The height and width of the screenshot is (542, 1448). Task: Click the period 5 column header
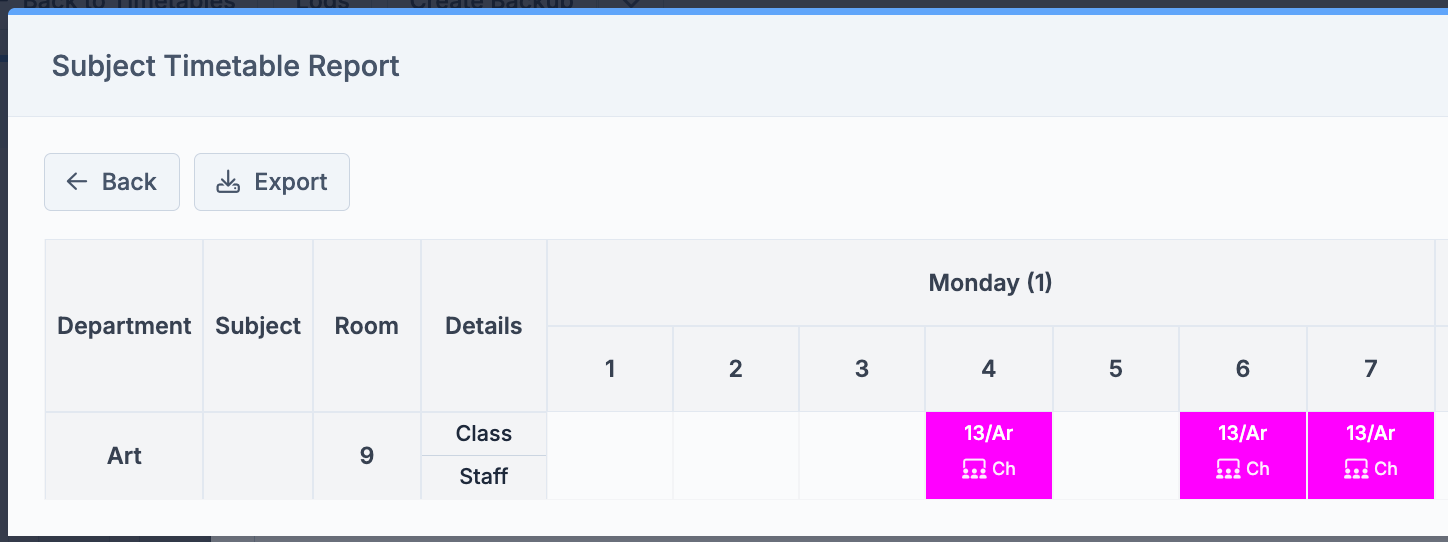coord(1116,369)
